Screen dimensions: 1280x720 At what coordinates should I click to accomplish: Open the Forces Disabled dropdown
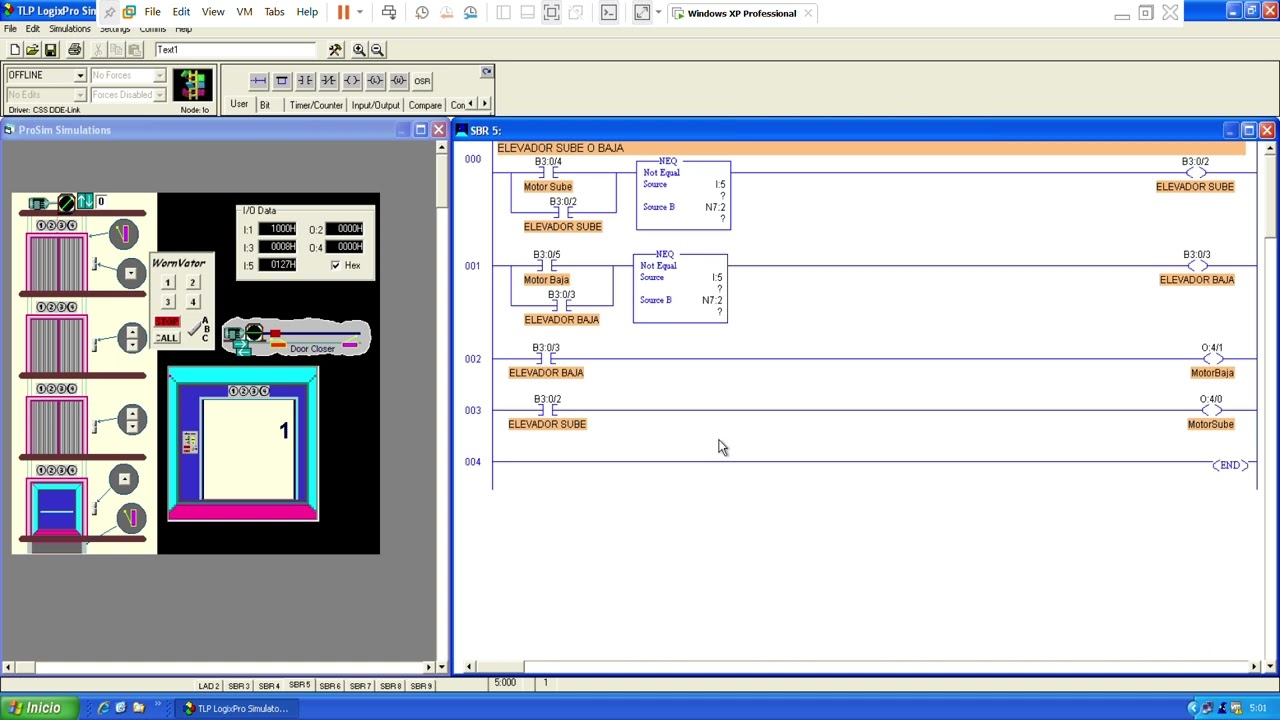click(x=158, y=95)
